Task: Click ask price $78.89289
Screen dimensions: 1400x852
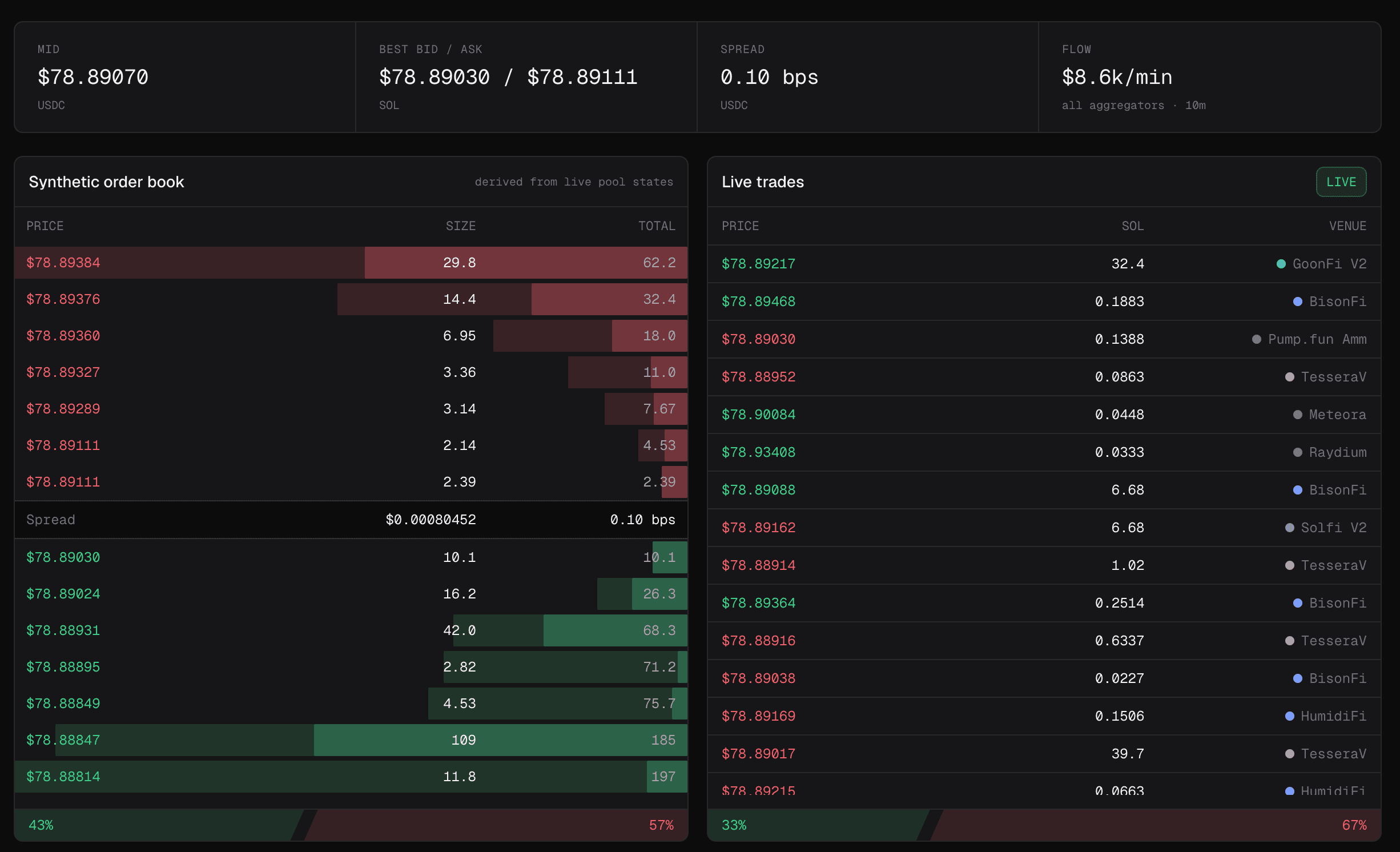Action: (x=63, y=409)
